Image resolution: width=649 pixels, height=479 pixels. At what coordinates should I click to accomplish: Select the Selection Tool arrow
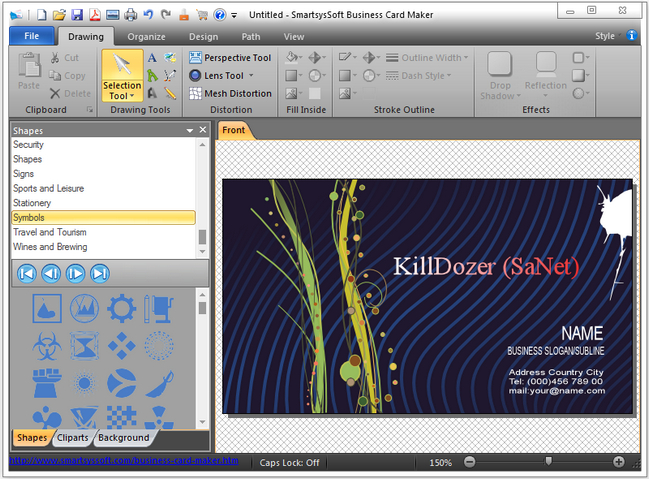point(122,65)
